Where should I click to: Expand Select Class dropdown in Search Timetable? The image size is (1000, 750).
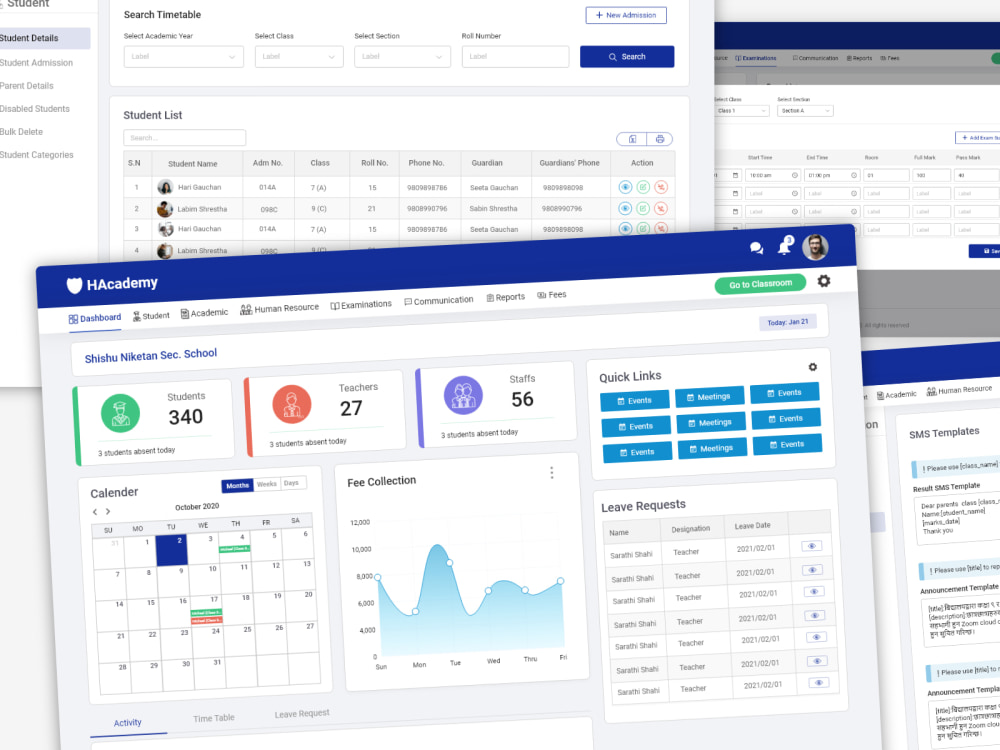tap(299, 57)
